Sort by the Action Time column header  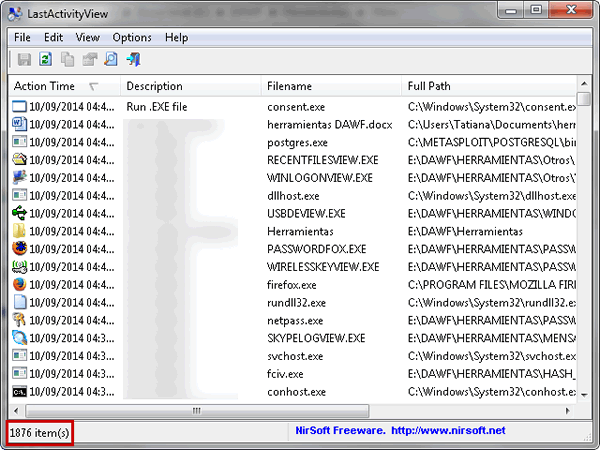[64, 86]
